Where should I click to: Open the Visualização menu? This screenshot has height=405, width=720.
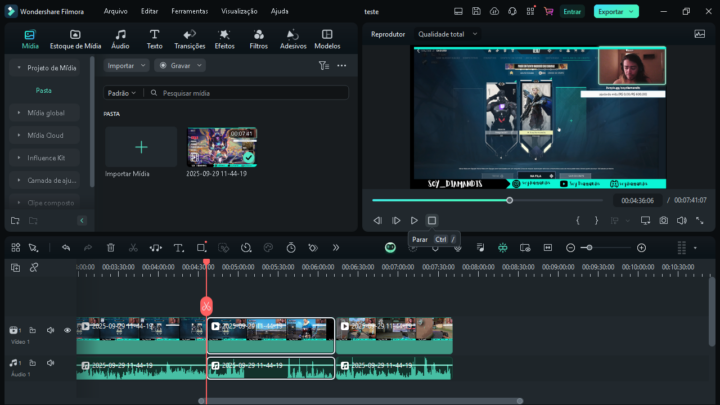coord(239,11)
